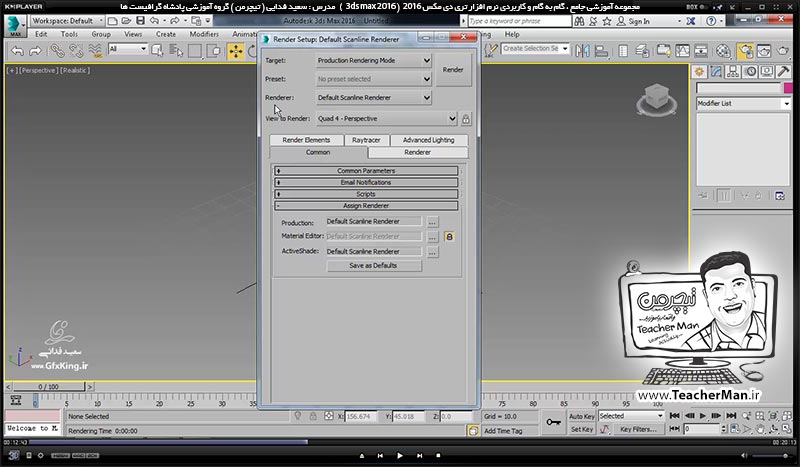Open Key Filters dialog
800x467 pixels.
[x=638, y=429]
